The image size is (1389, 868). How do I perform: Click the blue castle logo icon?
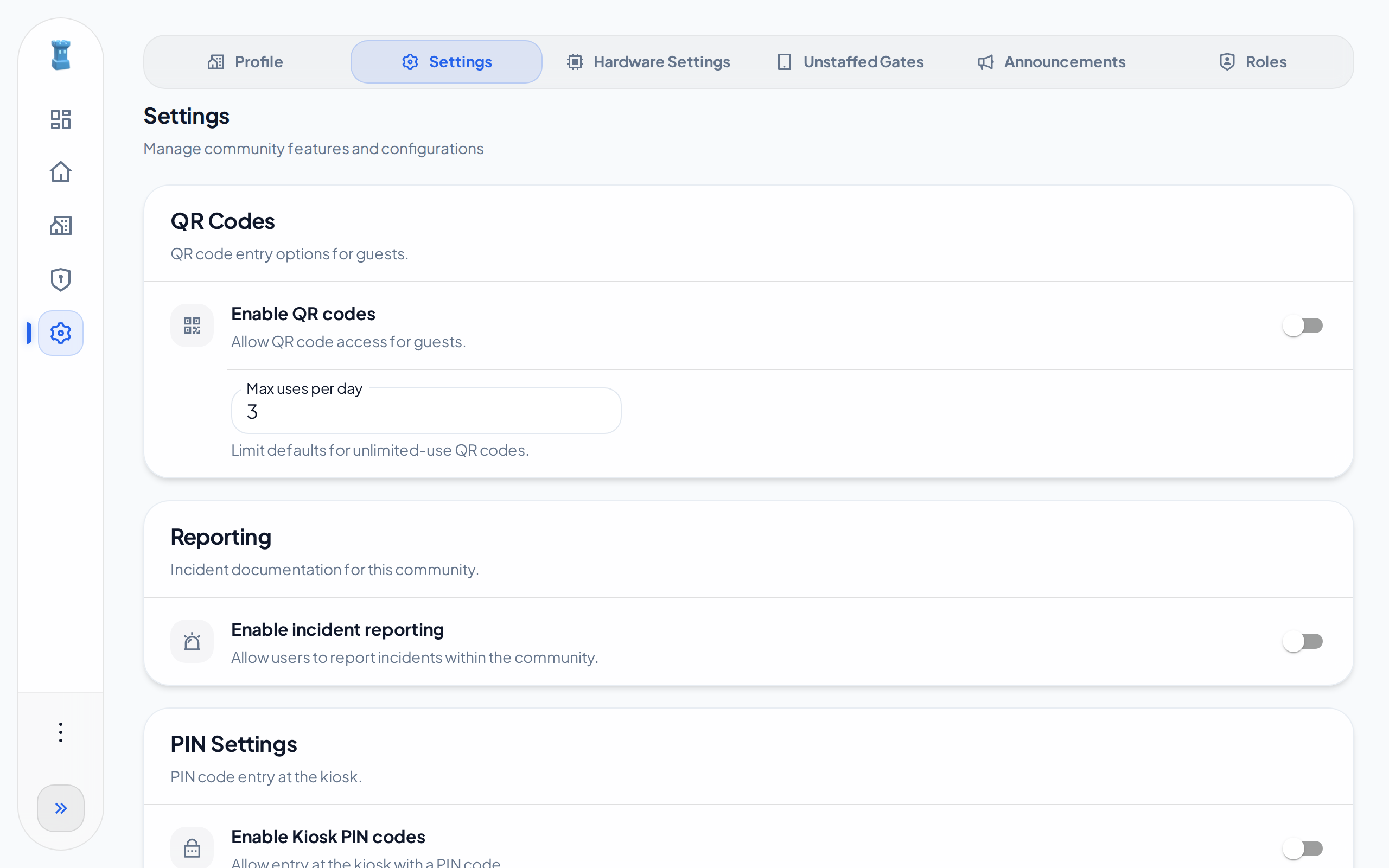click(x=61, y=55)
